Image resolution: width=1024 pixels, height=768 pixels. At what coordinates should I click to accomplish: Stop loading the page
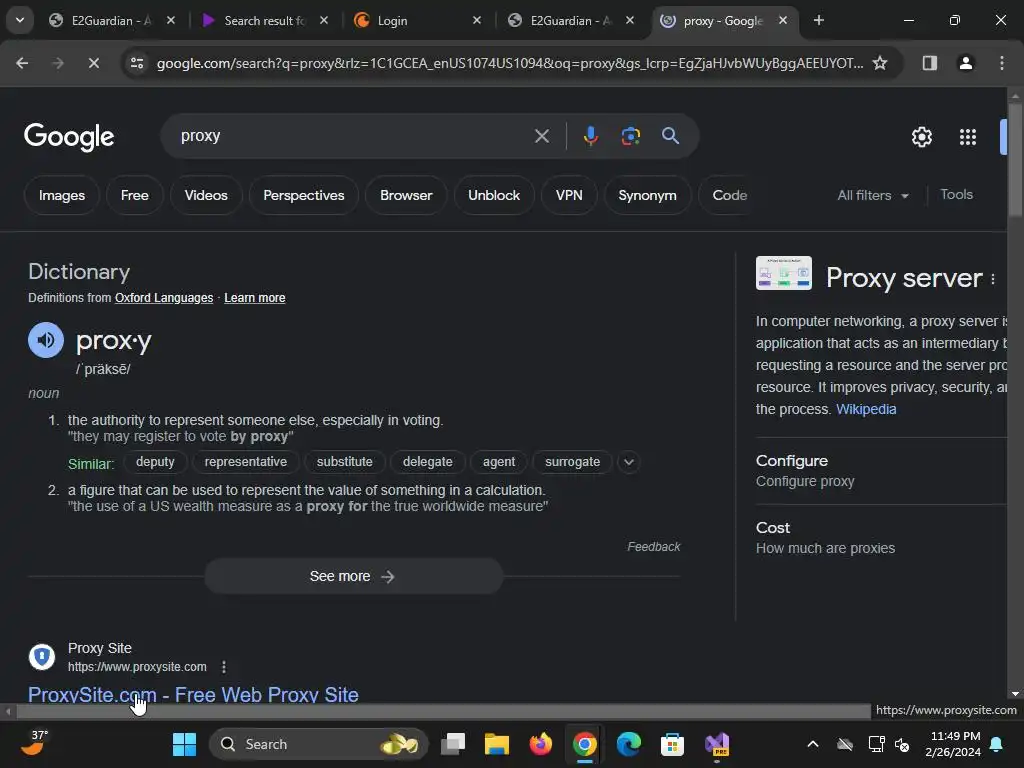coord(93,63)
